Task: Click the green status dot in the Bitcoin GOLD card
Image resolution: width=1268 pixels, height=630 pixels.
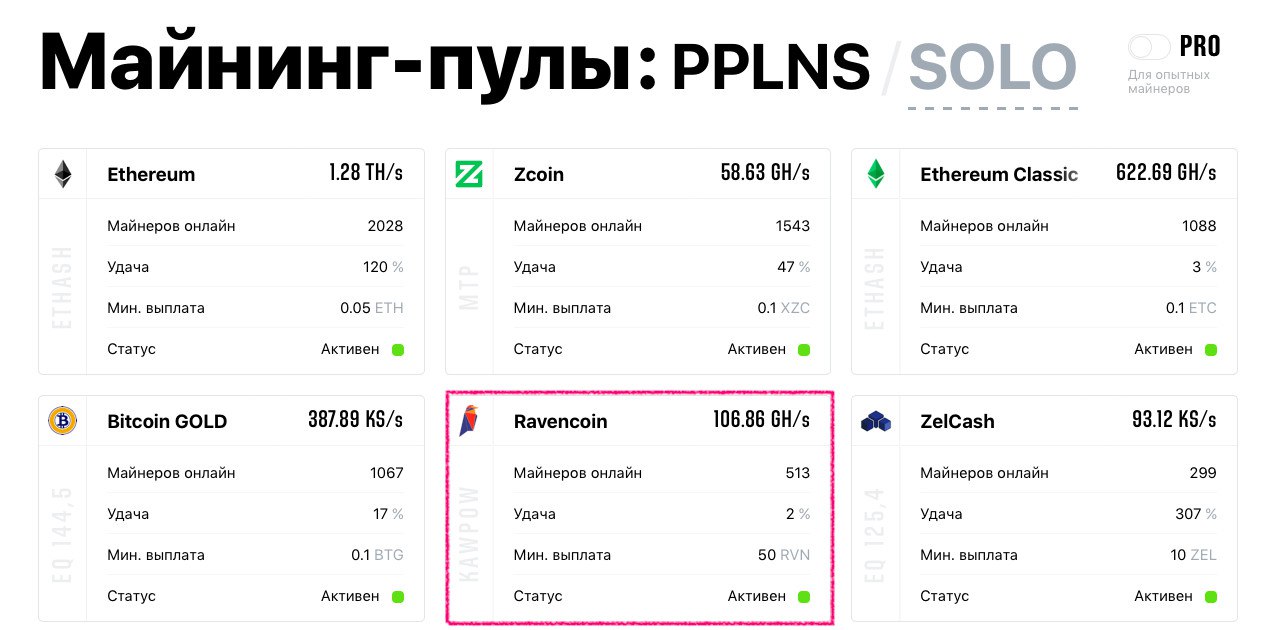Action: tap(397, 597)
